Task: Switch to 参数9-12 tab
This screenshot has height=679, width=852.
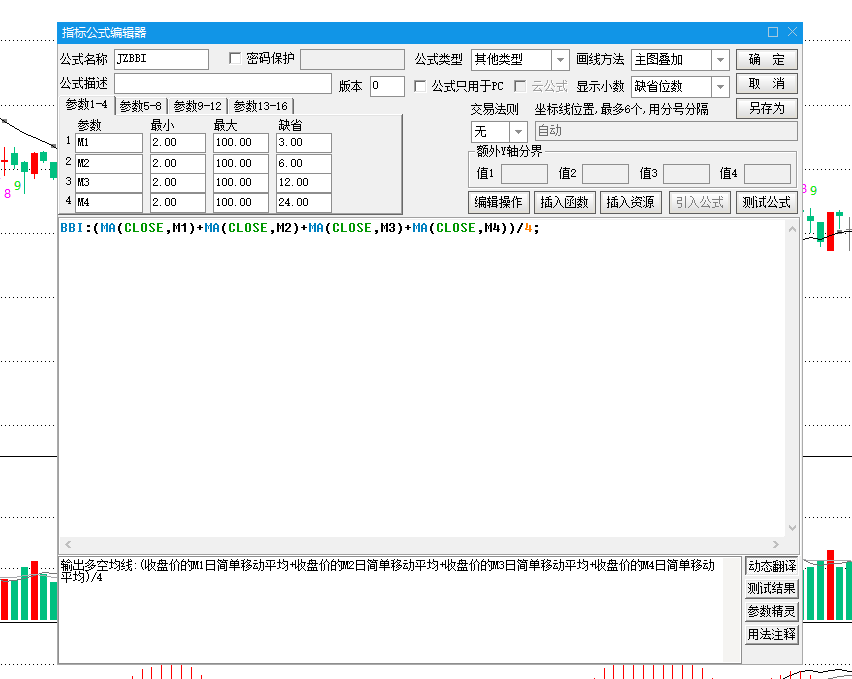Action: coord(197,106)
